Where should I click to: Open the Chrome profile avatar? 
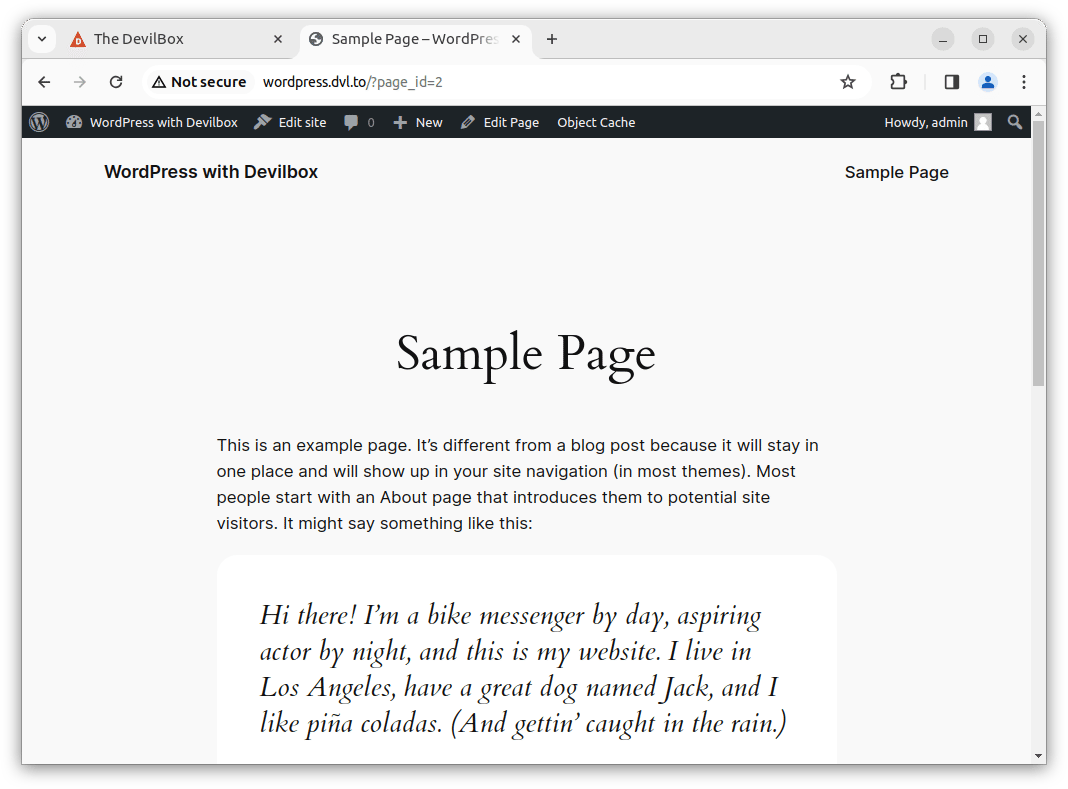pos(988,82)
